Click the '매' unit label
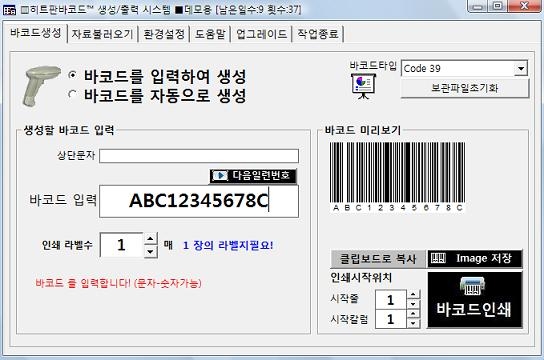544x360 pixels. [x=168, y=246]
